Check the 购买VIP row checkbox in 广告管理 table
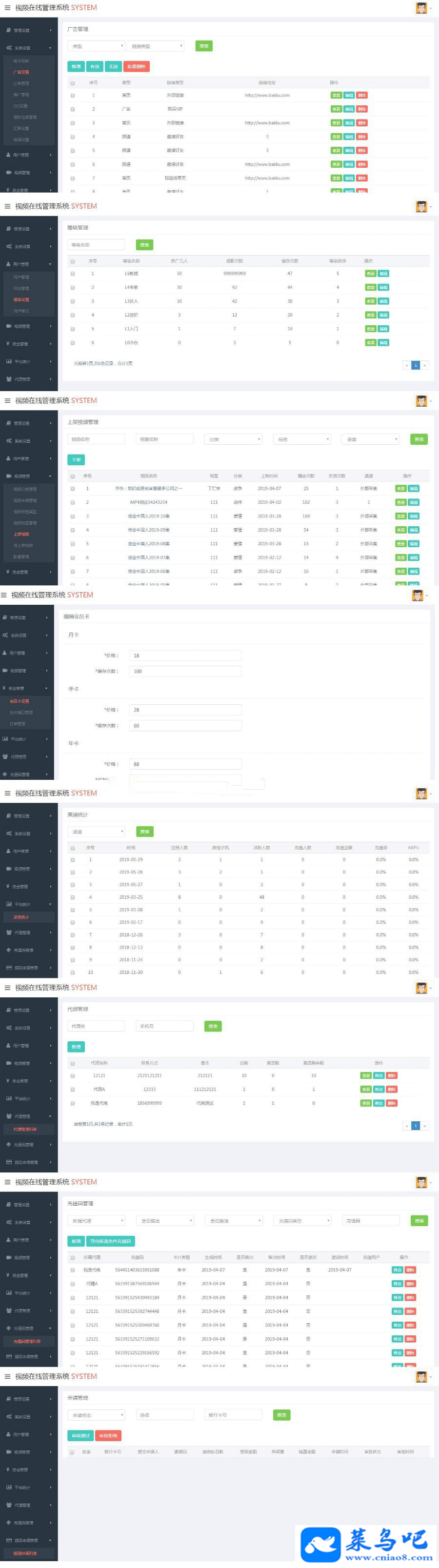Image resolution: width=439 pixels, height=1568 pixels. tap(73, 109)
